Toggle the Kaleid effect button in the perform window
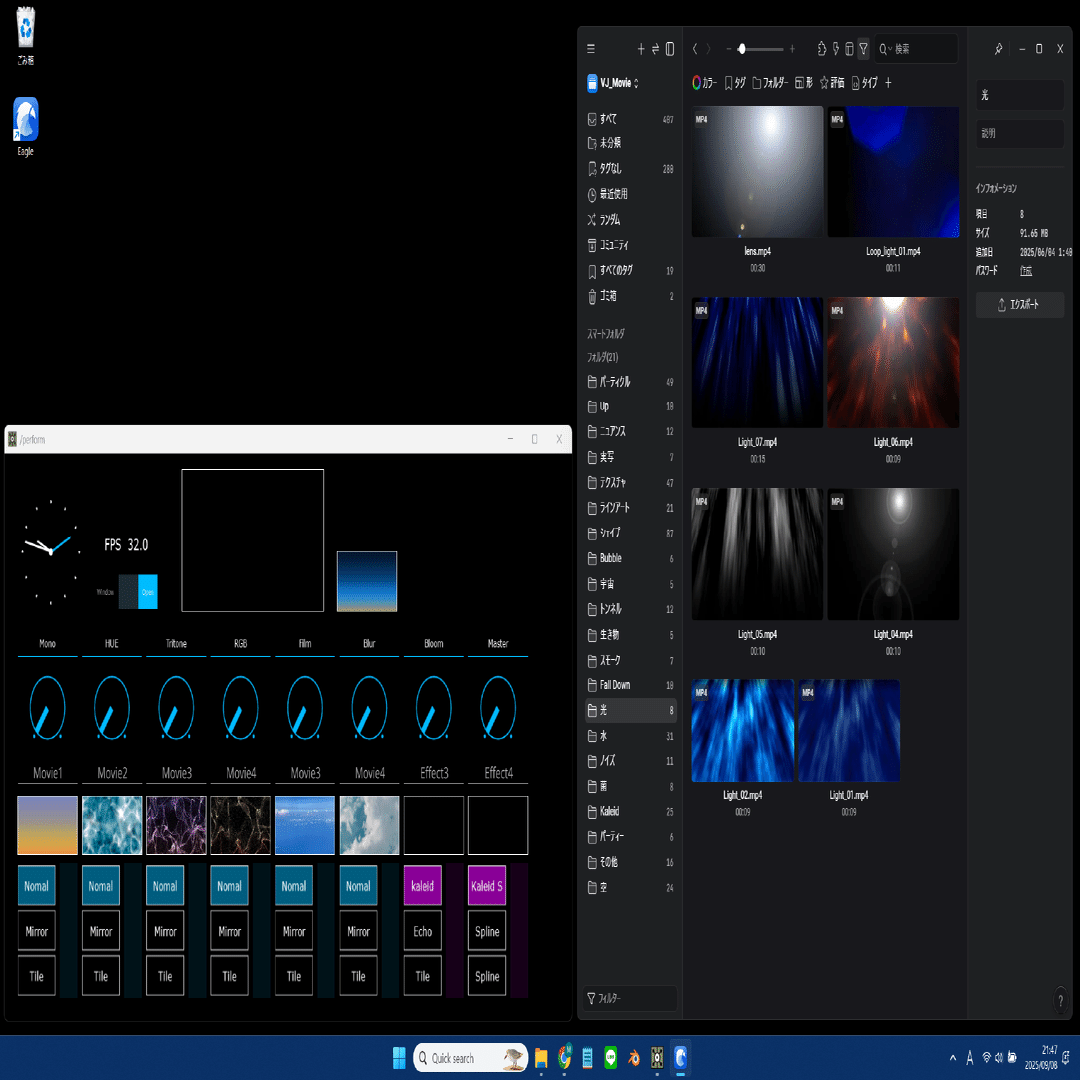 [x=422, y=886]
